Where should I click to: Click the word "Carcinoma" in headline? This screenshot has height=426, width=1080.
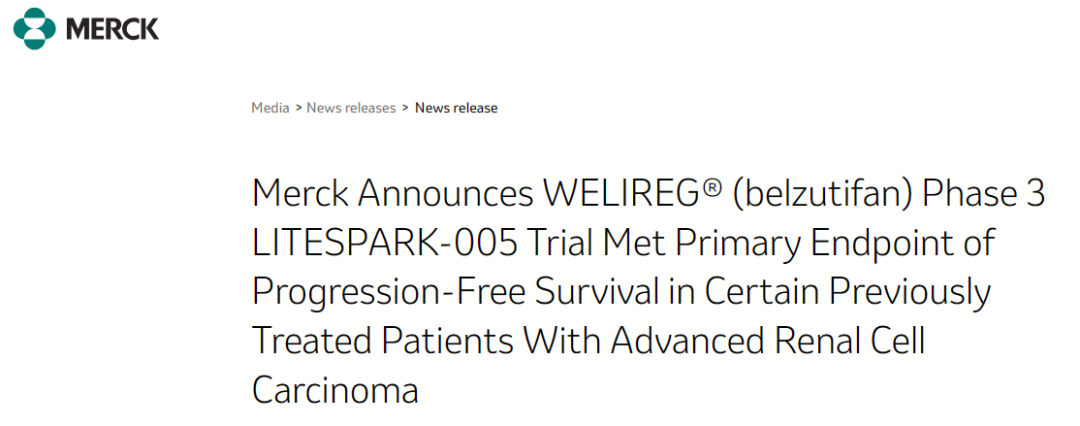click(x=335, y=390)
